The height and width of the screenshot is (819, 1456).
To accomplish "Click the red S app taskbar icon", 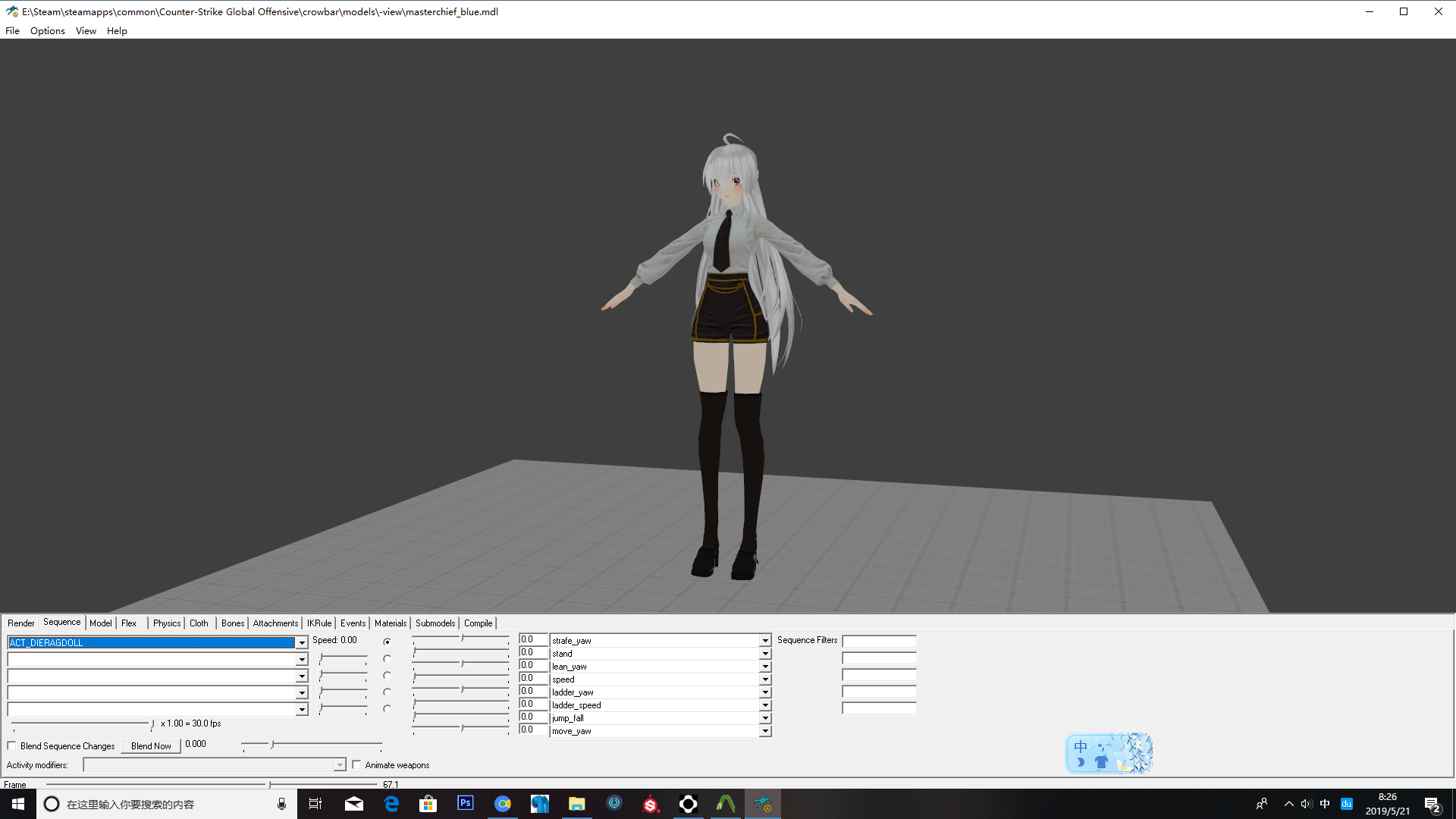I will click(651, 804).
